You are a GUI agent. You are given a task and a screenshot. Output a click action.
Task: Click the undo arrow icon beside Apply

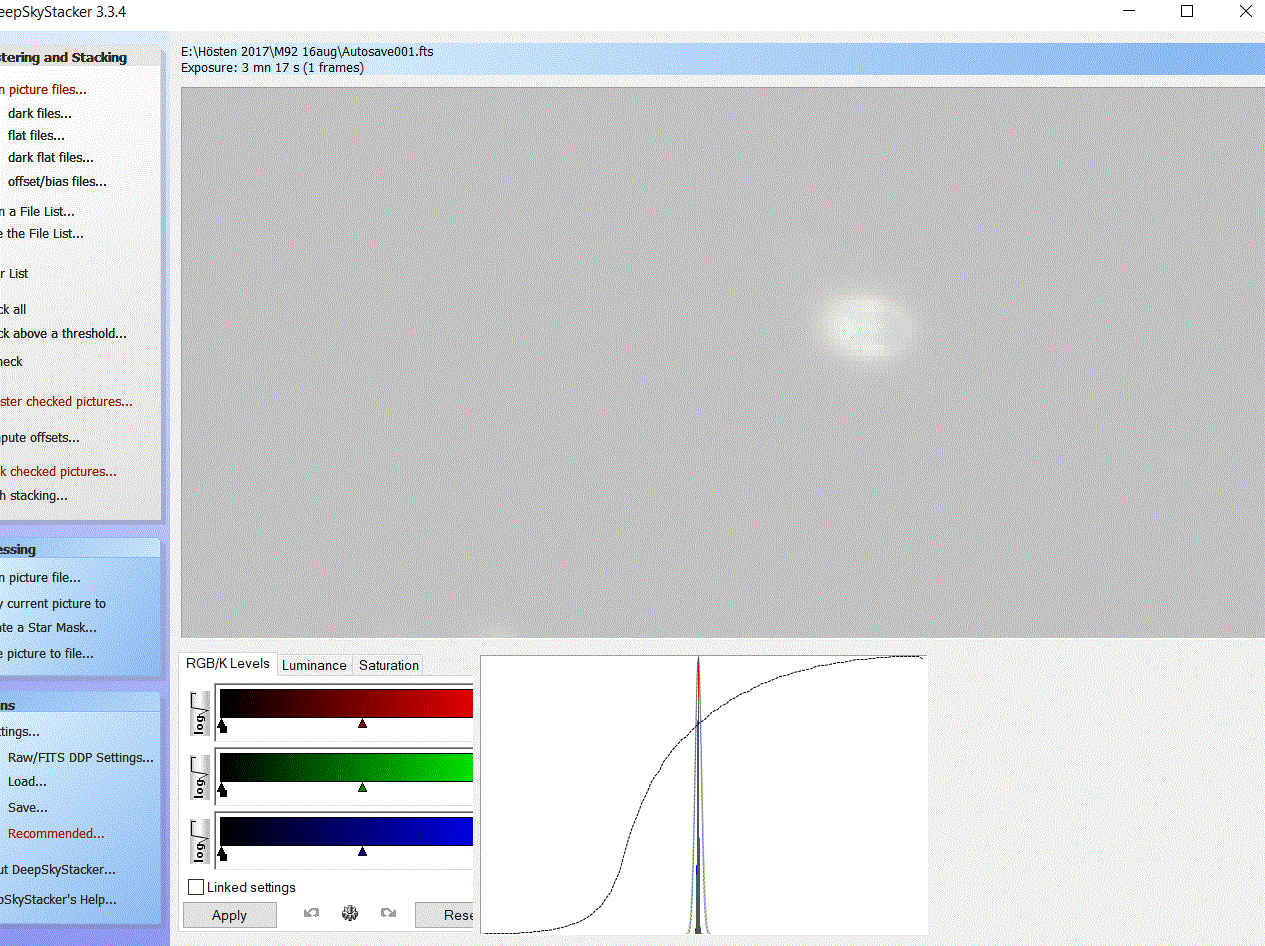(x=312, y=914)
